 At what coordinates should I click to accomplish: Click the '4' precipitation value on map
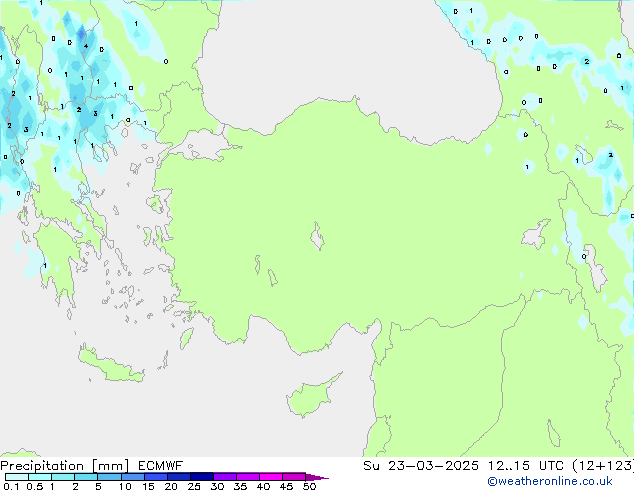click(x=86, y=46)
